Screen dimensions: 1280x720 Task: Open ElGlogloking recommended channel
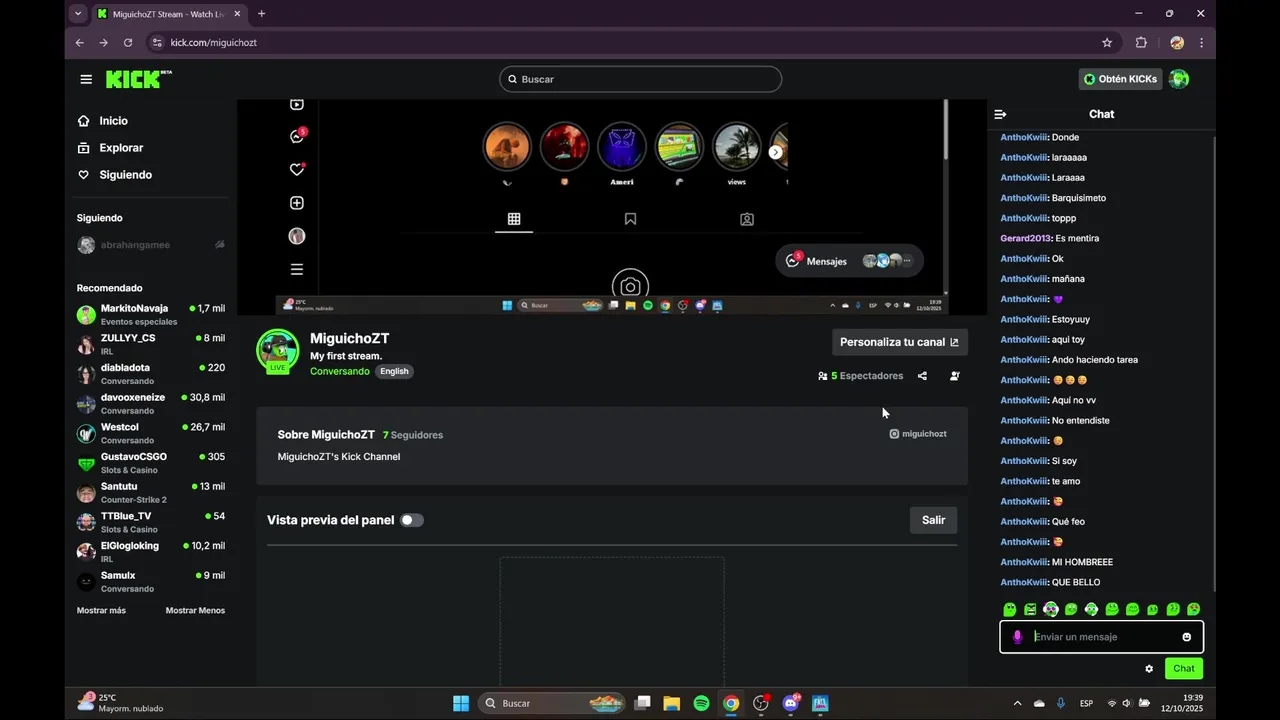[151, 552]
